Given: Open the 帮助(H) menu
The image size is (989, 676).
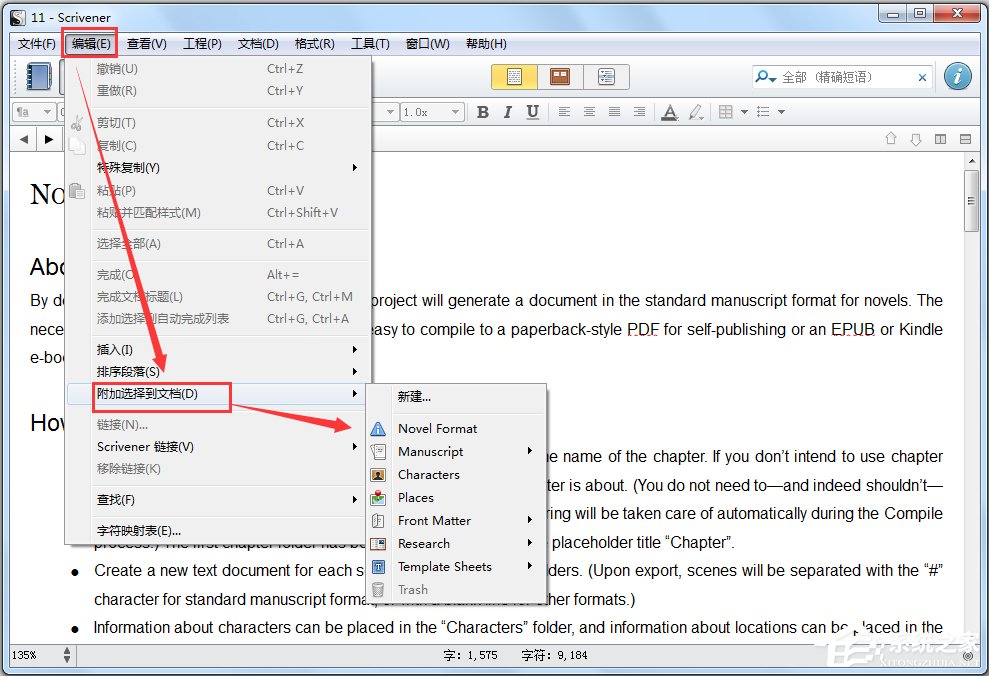Looking at the screenshot, I should 486,44.
